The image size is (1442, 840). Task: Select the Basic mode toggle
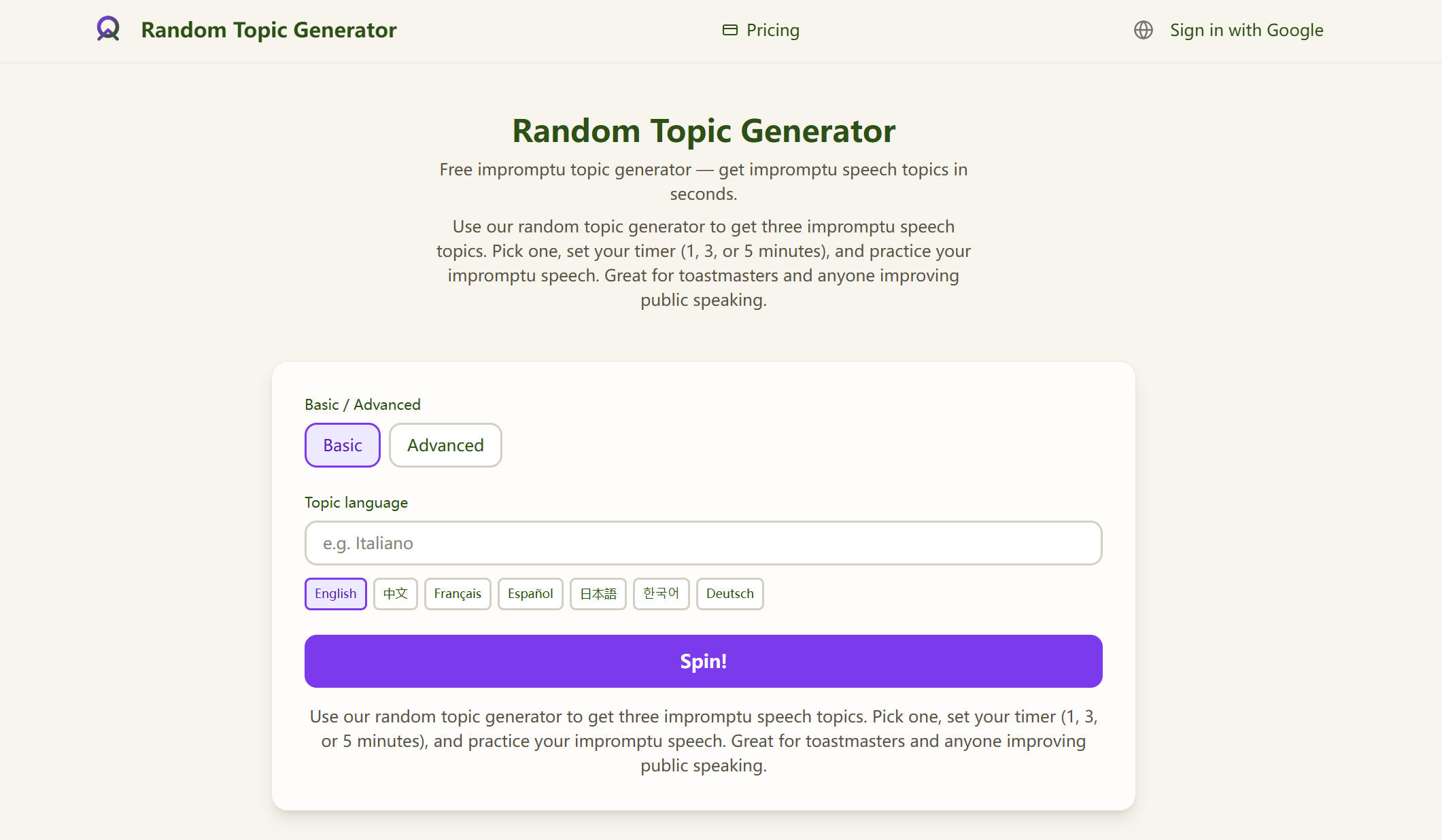342,445
